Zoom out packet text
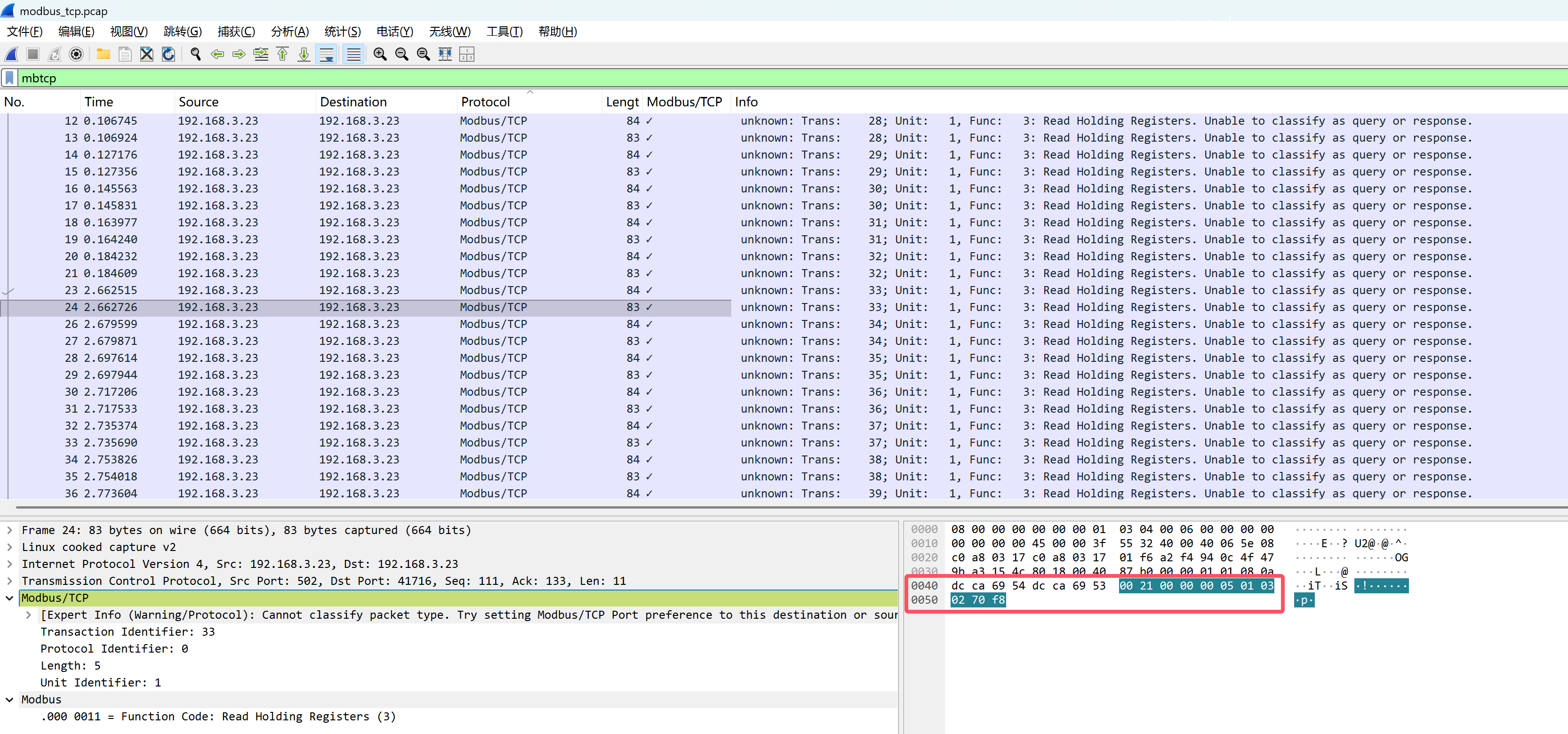This screenshot has height=734, width=1568. [x=402, y=54]
